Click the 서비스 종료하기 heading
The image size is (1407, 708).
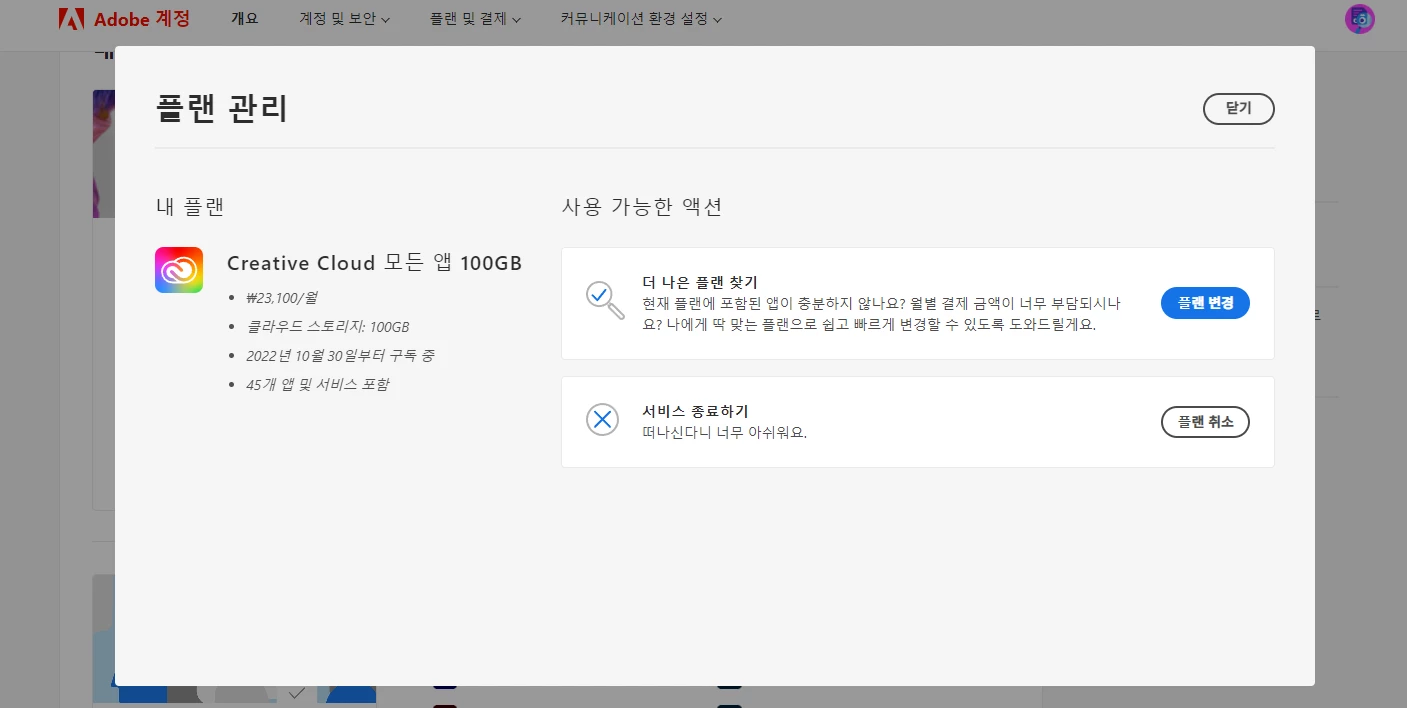[x=695, y=411]
